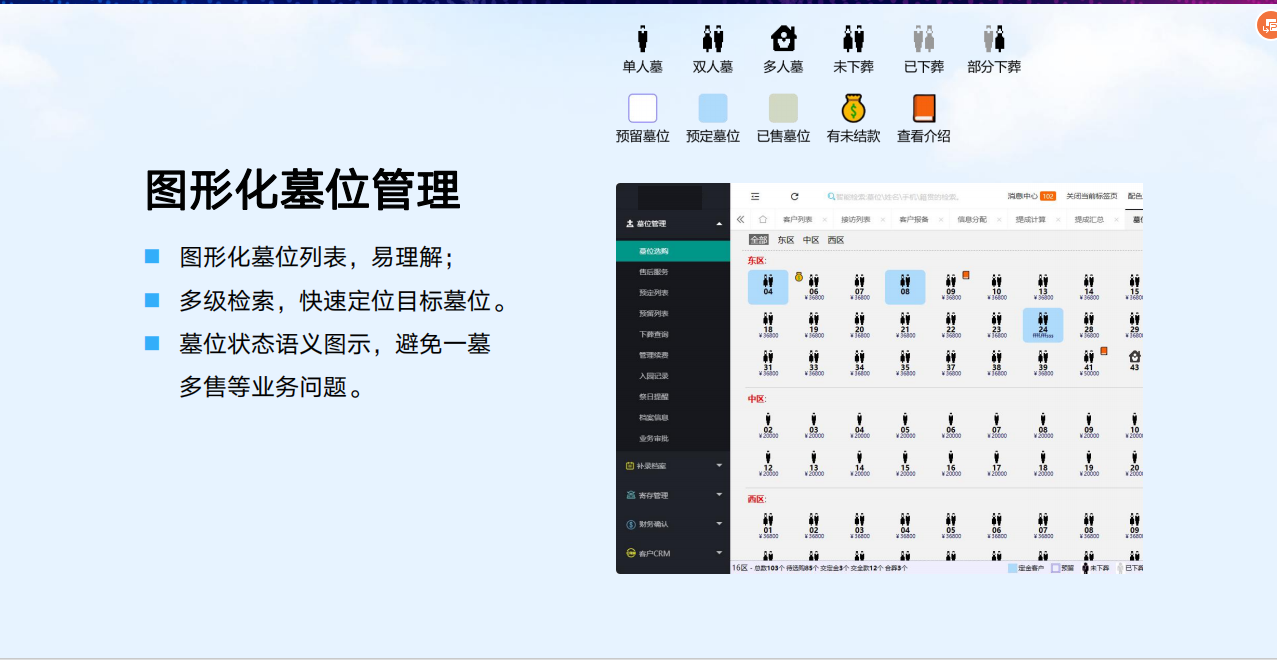The image size is (1277, 660).
Task: Switch to the 客户列表 tab
Action: click(798, 220)
